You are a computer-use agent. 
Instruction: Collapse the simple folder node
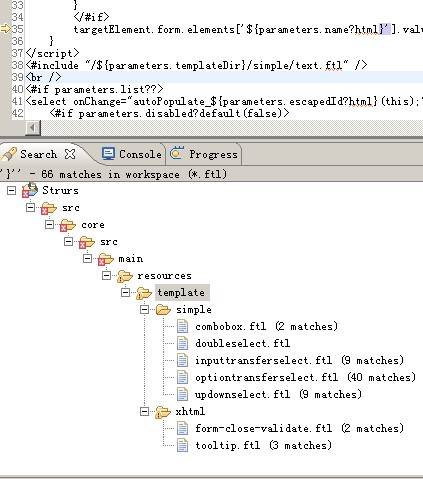[144, 310]
